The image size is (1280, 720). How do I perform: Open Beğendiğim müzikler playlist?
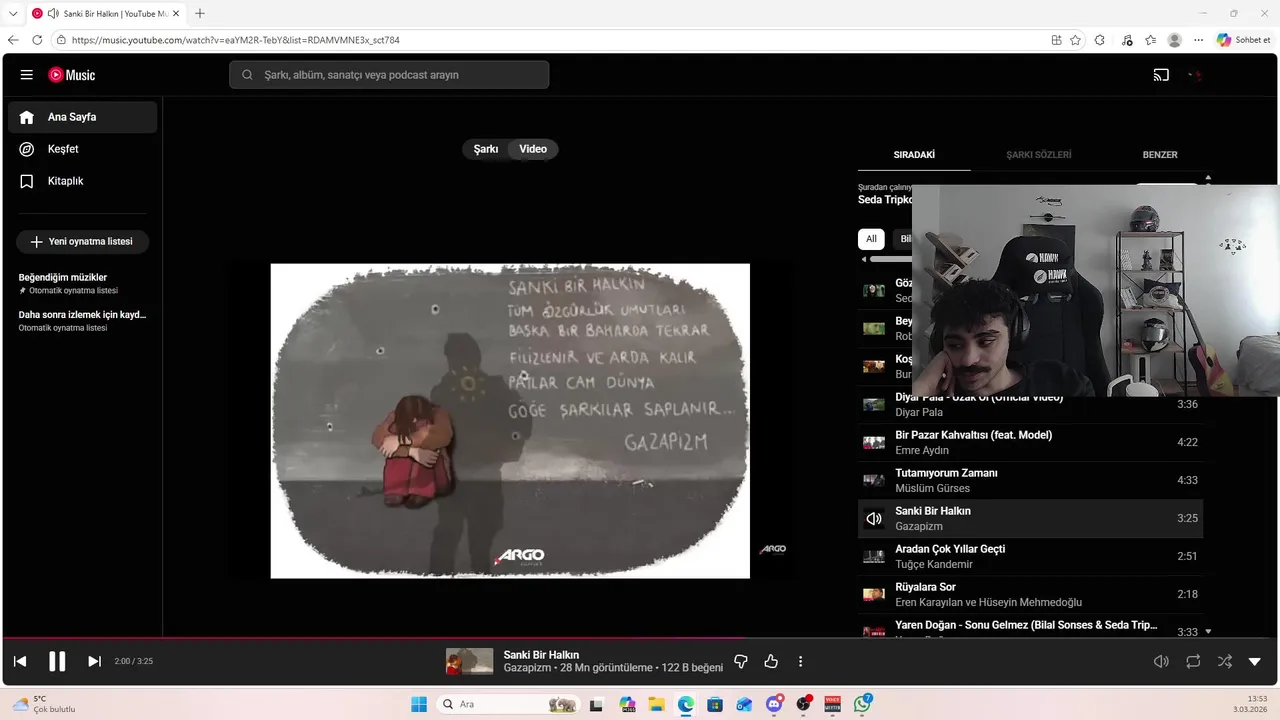(82, 283)
